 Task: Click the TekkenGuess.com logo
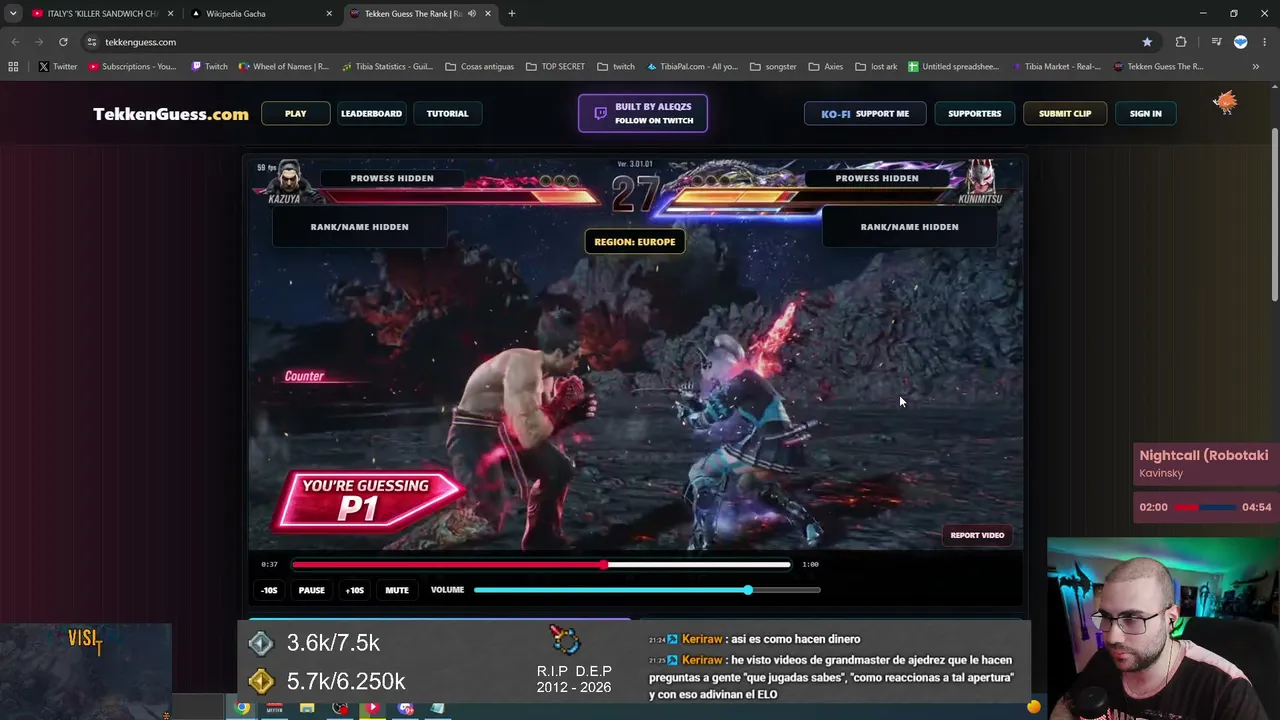click(x=171, y=114)
